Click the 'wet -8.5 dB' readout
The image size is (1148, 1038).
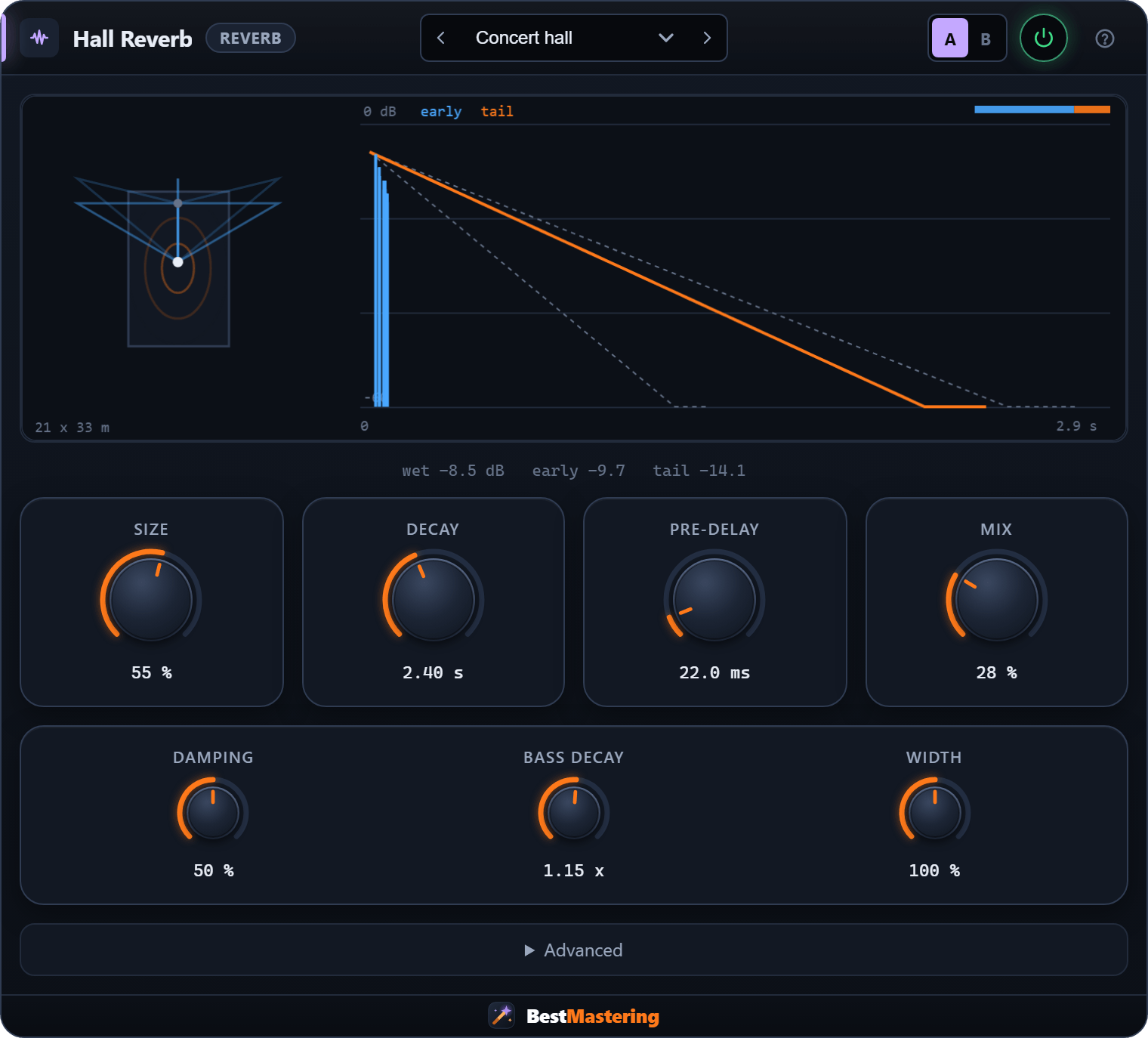tap(453, 471)
